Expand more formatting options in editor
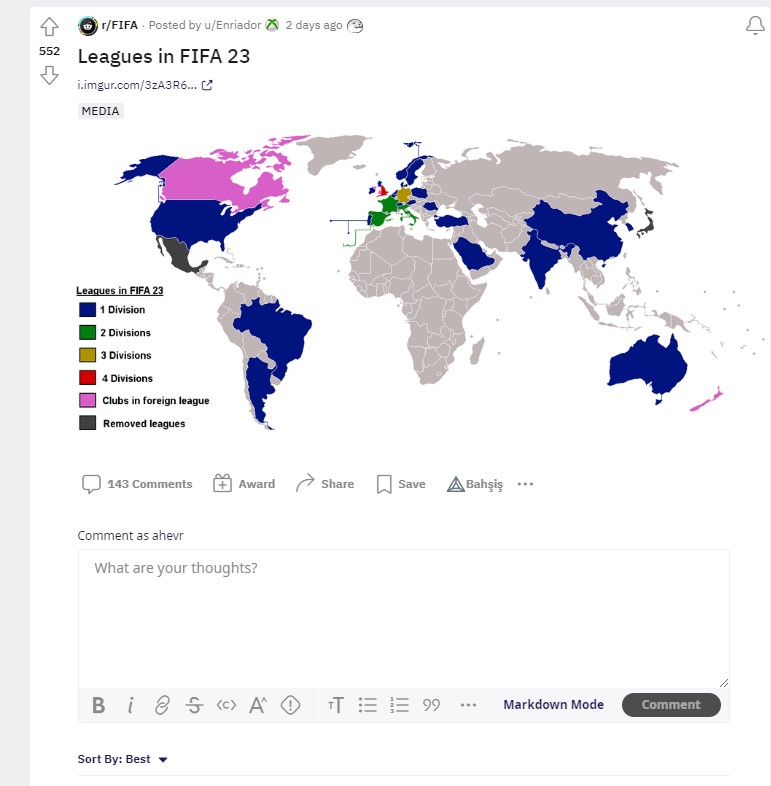Screen dimensions: 771x786 click(x=468, y=705)
